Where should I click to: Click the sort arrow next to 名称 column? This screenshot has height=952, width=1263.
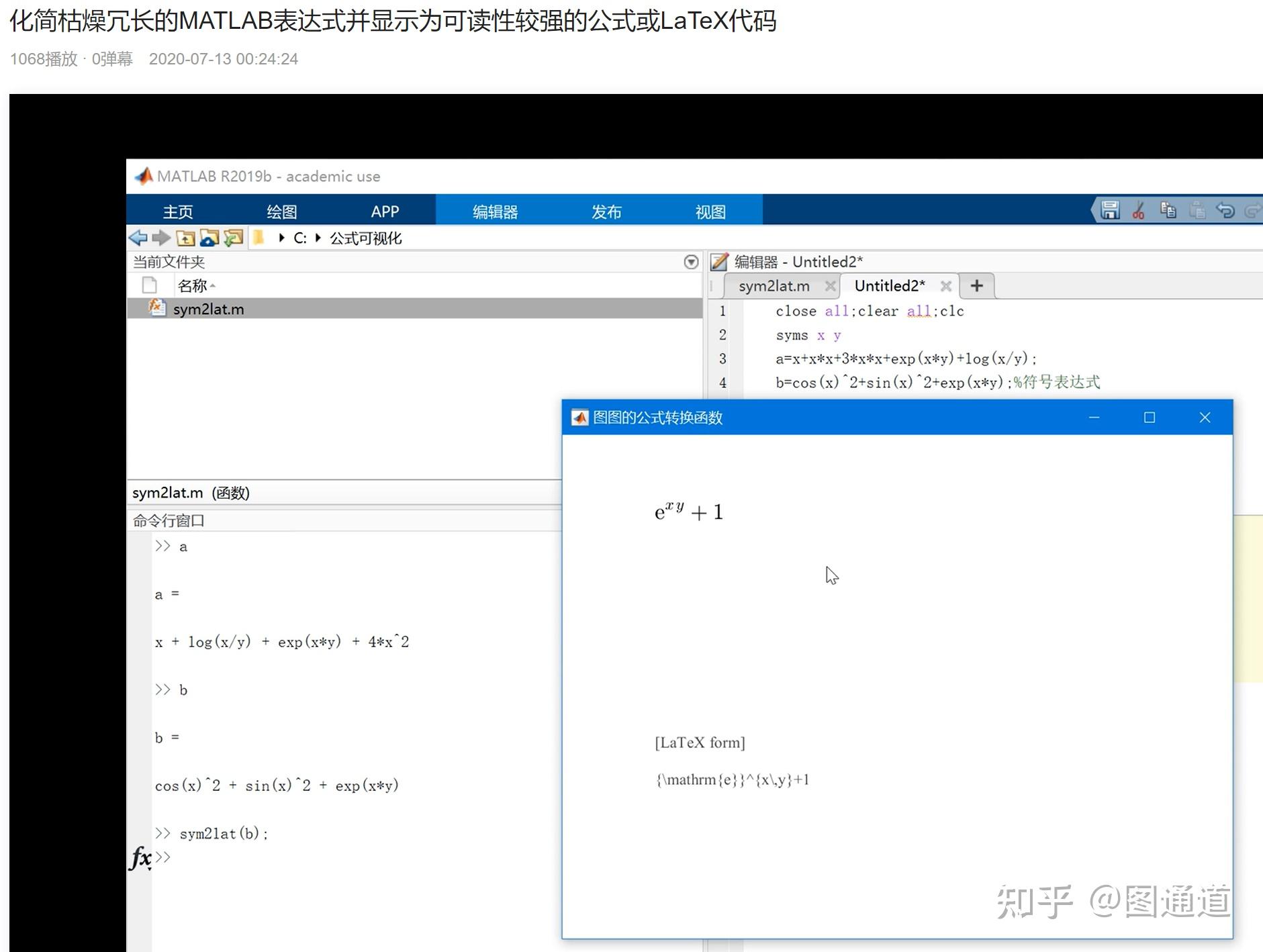[x=213, y=285]
